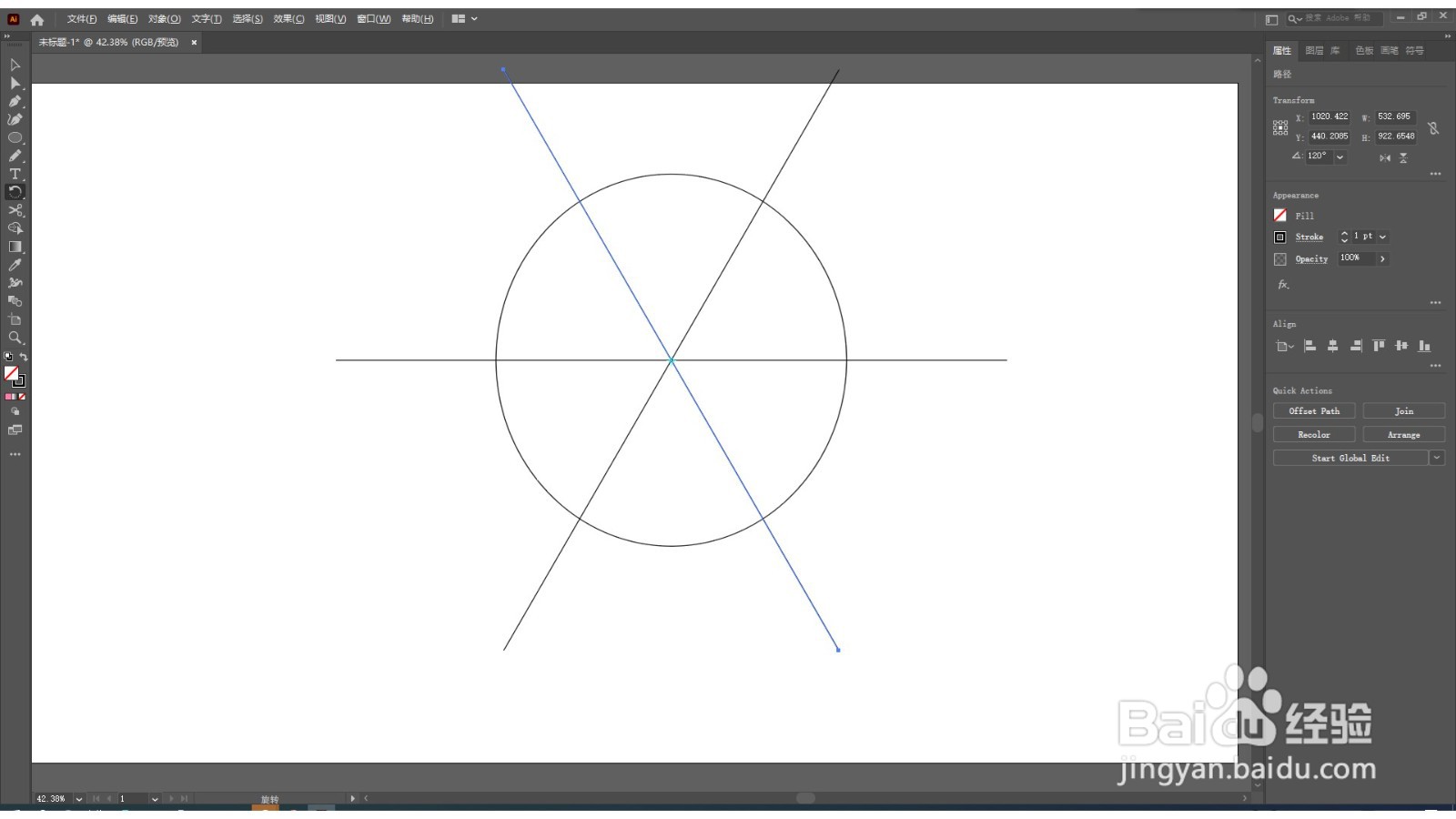Select the Pencil tool
The width and height of the screenshot is (1456, 819).
(15, 156)
